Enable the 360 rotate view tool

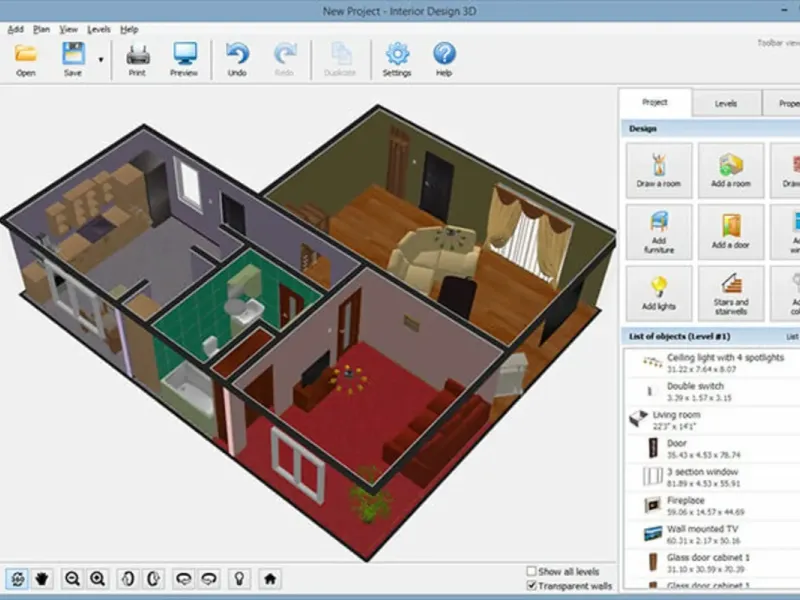pos(18,579)
